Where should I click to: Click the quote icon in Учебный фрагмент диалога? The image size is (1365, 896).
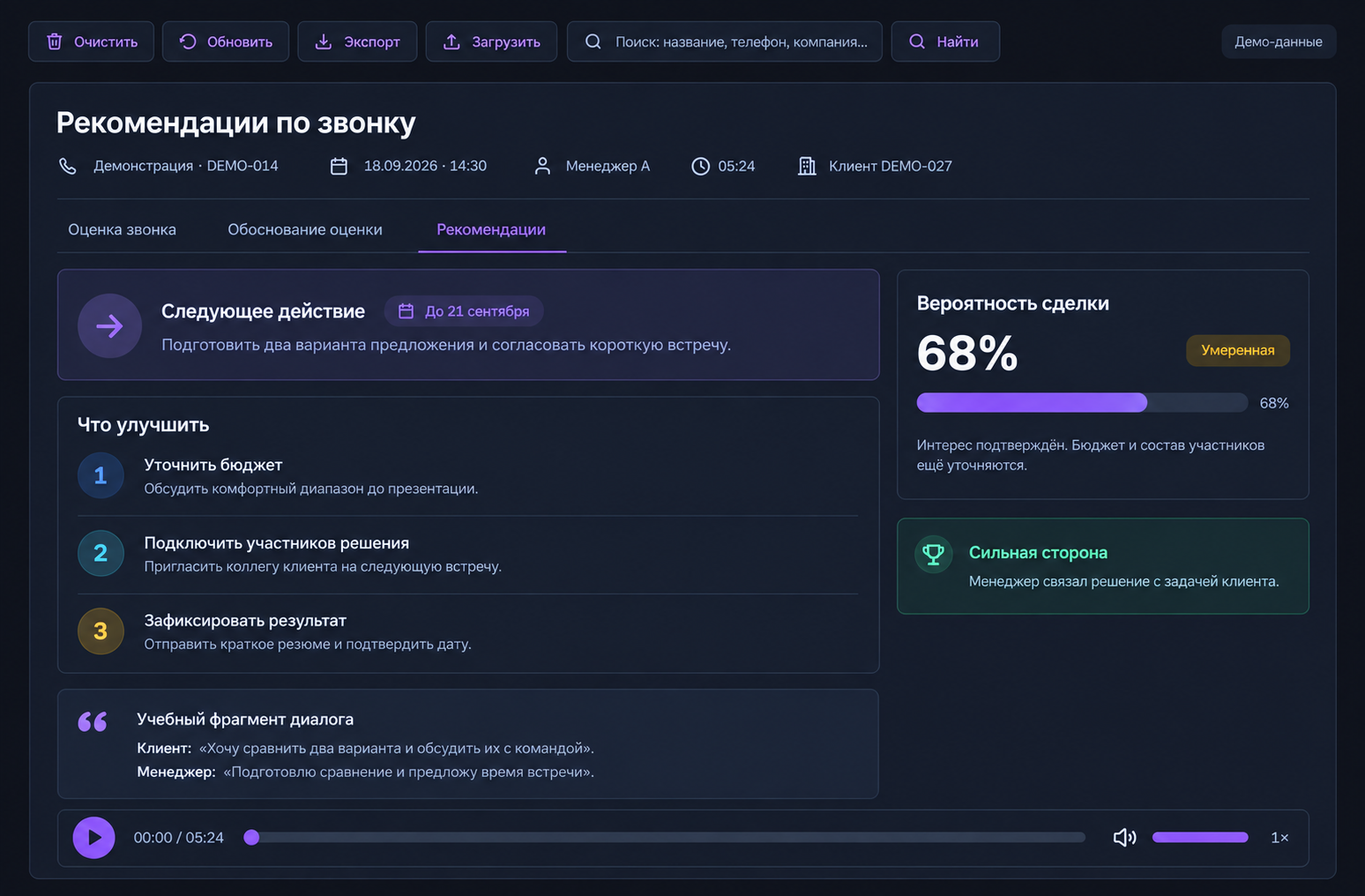pyautogui.click(x=93, y=722)
